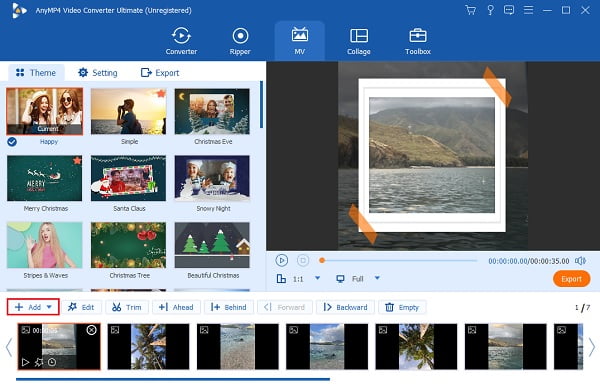Click the playback progress slider
This screenshot has width=600, height=389.
(x=398, y=260)
